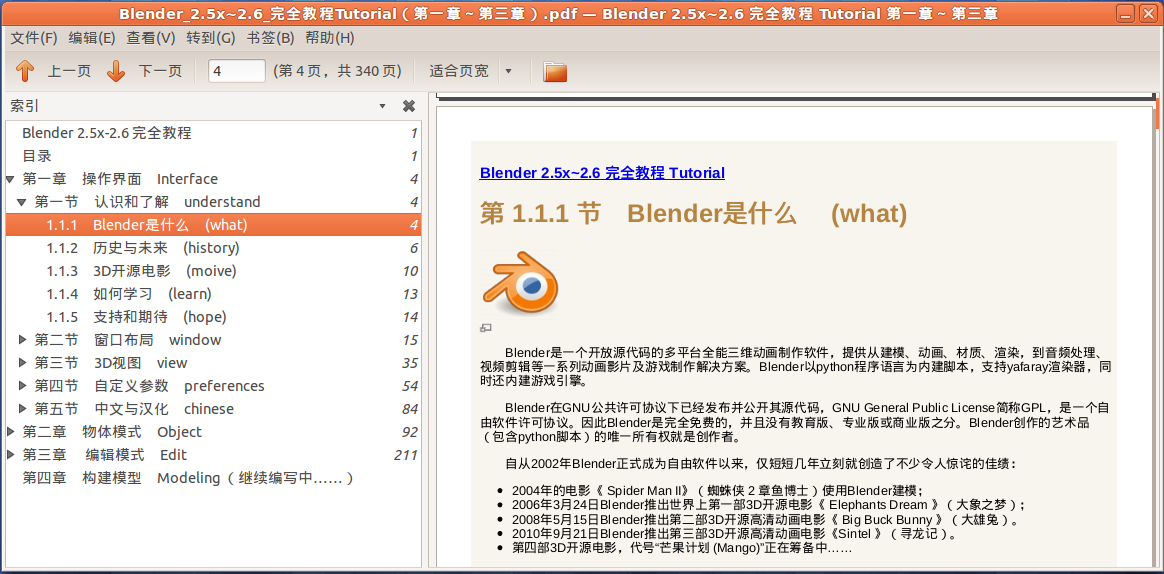The width and height of the screenshot is (1164, 574).
Task: Expand the 第三节 3D视图 arrow
Action: (22, 363)
